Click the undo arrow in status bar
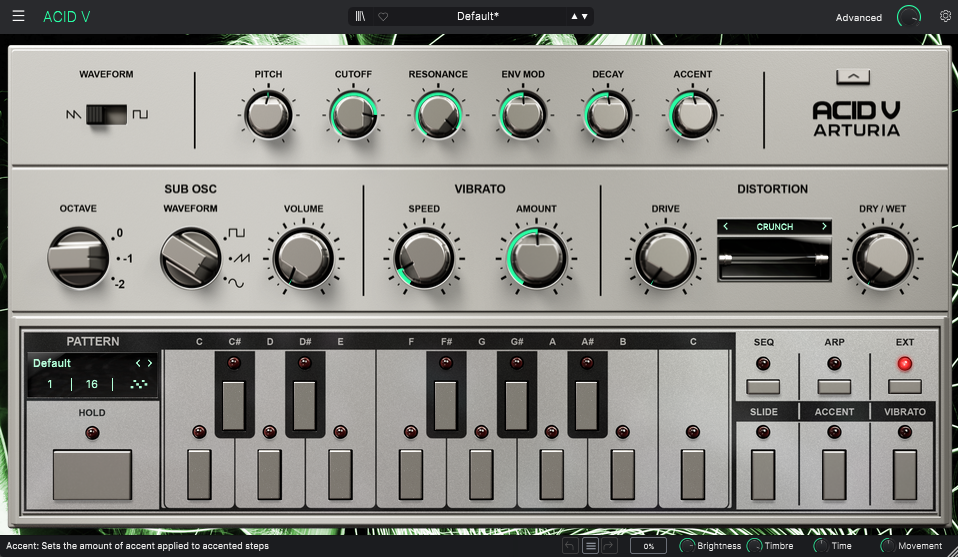 click(x=569, y=545)
